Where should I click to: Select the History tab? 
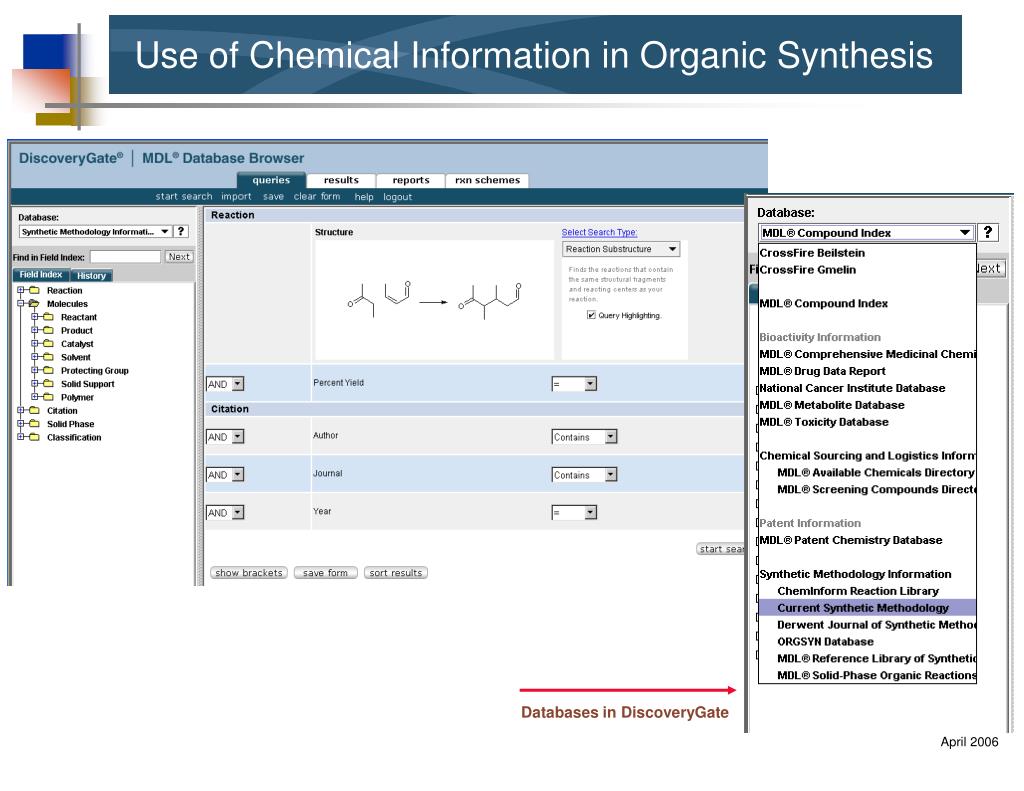[91, 276]
